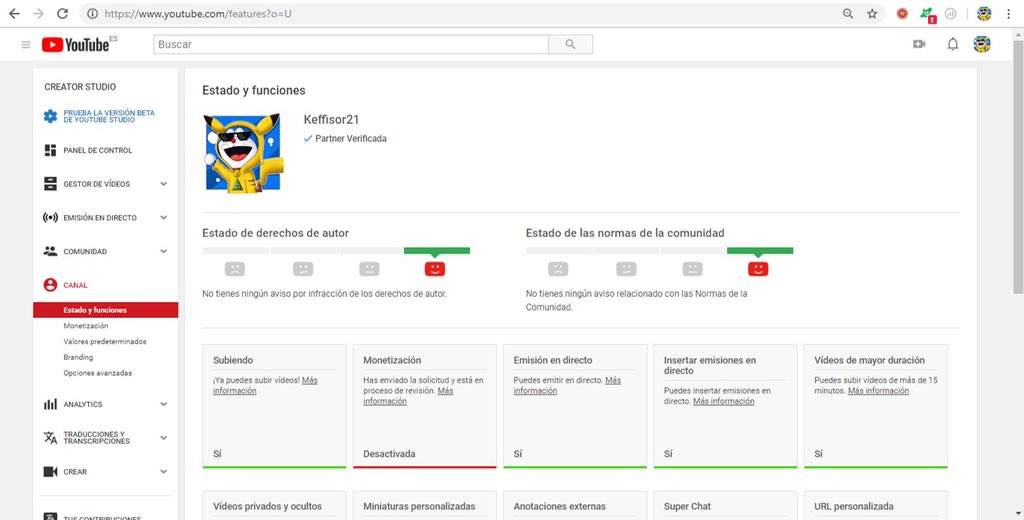This screenshot has width=1024, height=520.
Task: Click the upload video camera icon
Action: pos(919,44)
